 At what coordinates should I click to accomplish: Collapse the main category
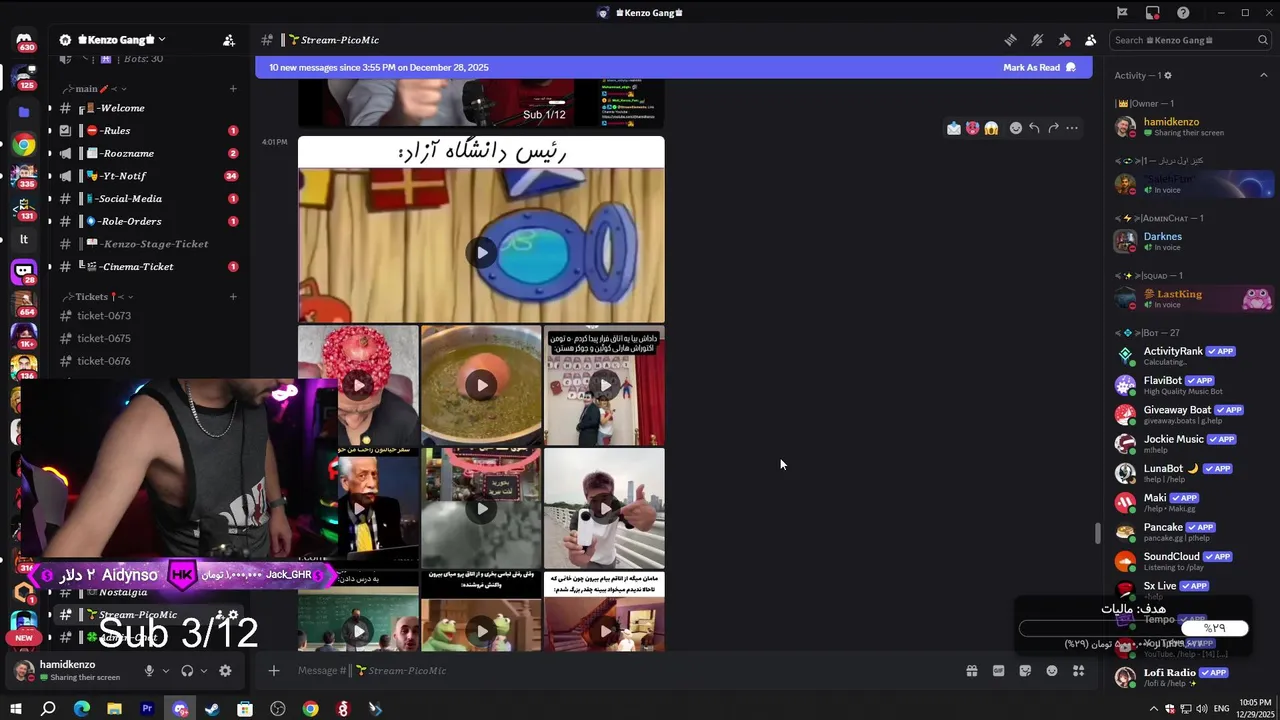pyautogui.click(x=93, y=89)
